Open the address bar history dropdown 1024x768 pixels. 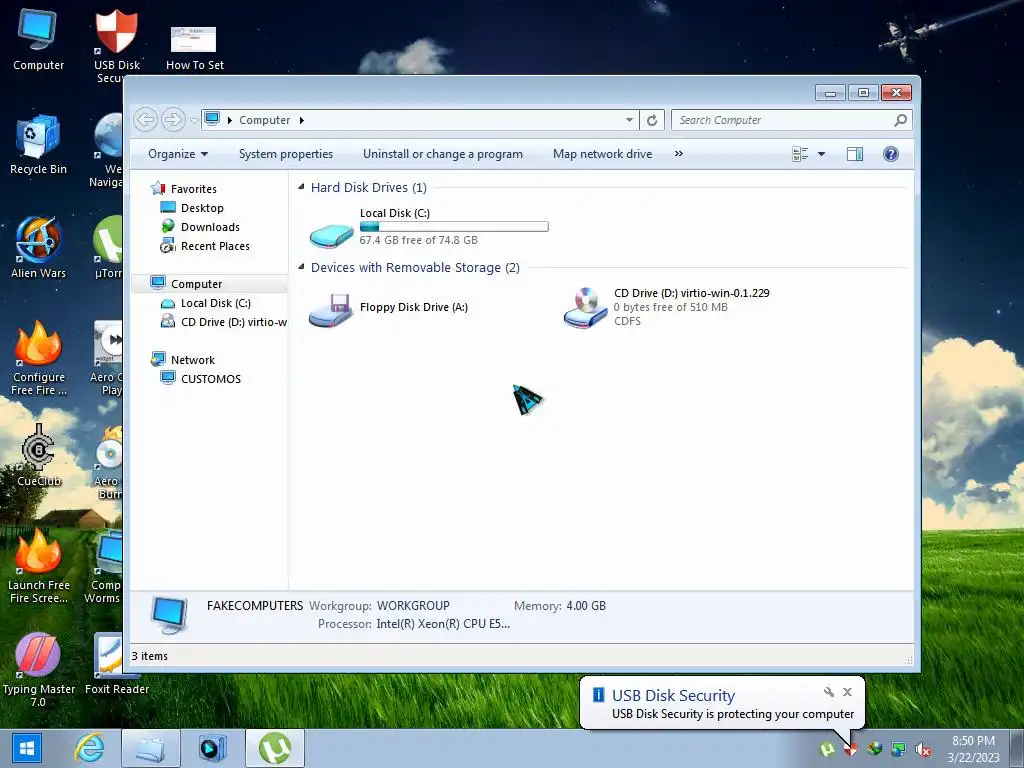[629, 120]
